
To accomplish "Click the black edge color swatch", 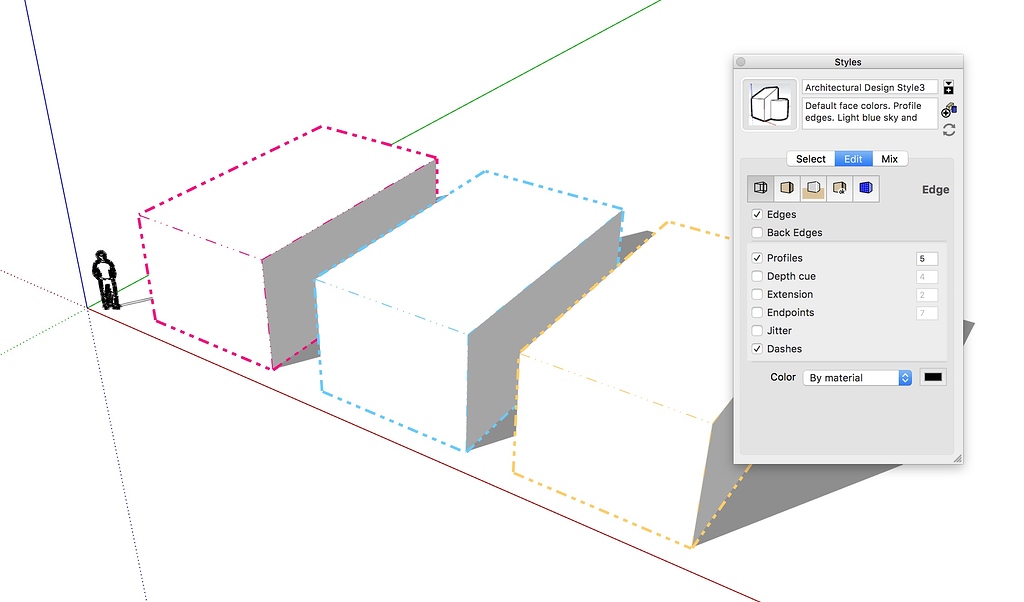I will 932,377.
